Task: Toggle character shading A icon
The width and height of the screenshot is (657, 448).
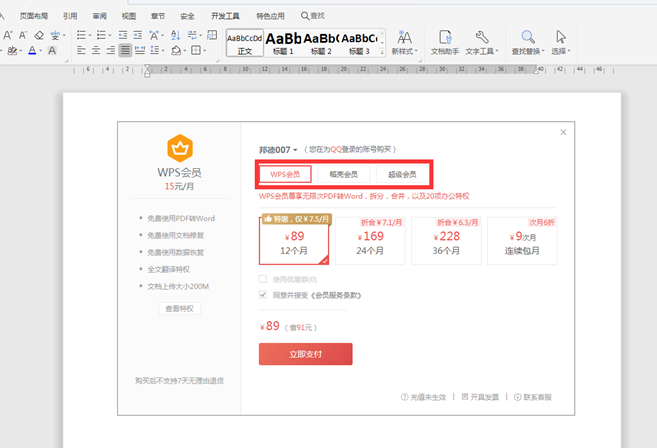Action: [52, 51]
